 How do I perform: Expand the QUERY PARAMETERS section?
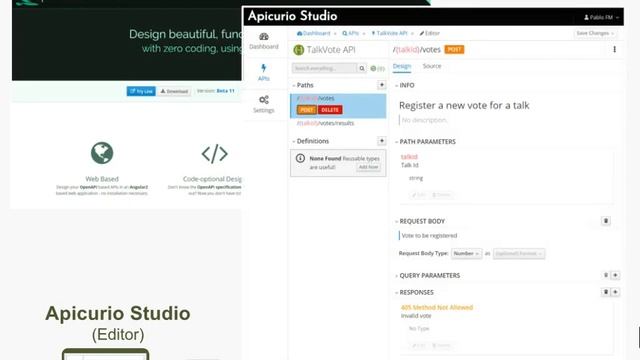click(x=428, y=276)
